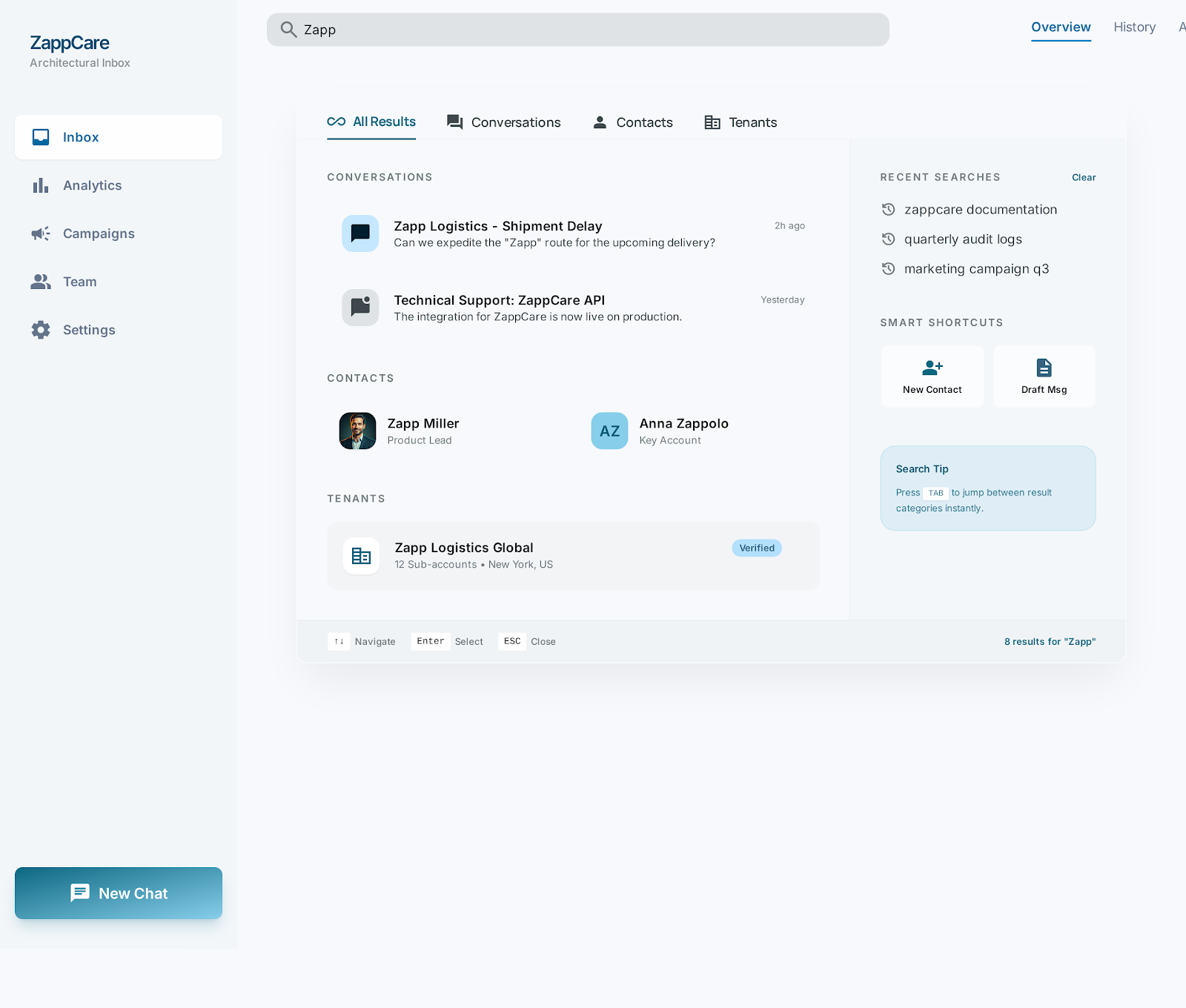Clear the recent searches list

click(x=1083, y=177)
